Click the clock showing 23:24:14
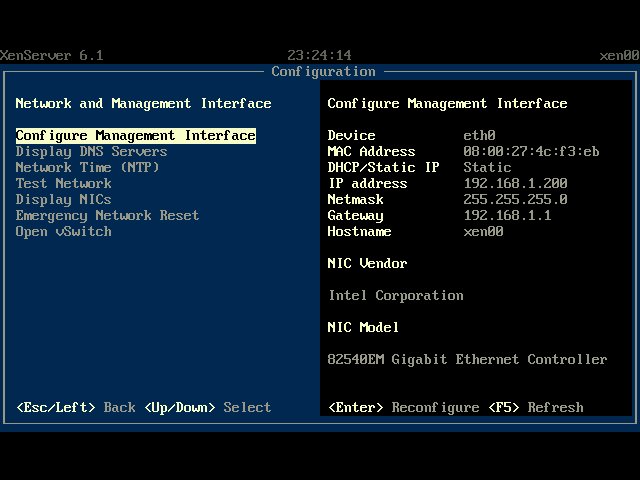 tap(319, 56)
